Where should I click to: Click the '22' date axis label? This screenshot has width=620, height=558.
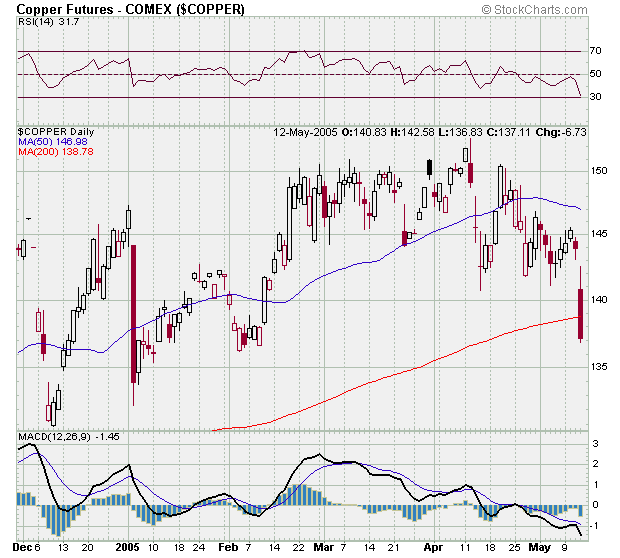pos(299,547)
